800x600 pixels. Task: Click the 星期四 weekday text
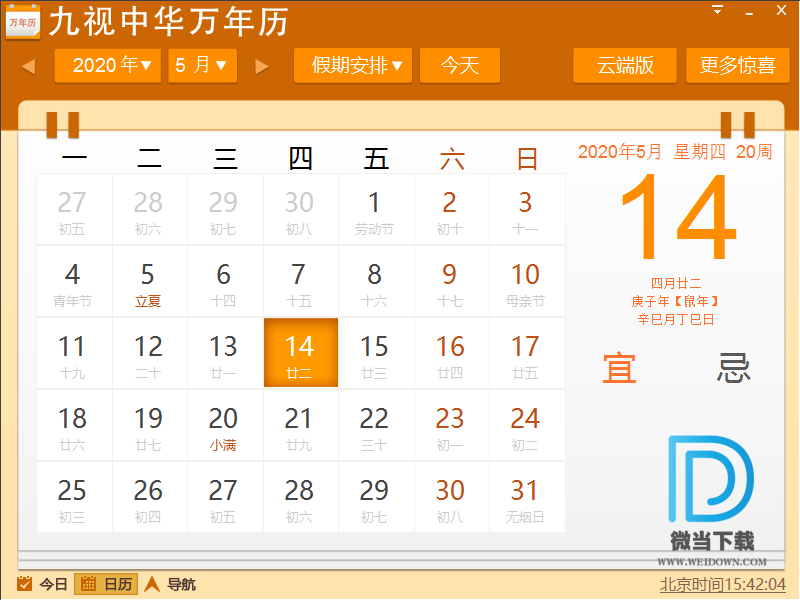[x=699, y=152]
